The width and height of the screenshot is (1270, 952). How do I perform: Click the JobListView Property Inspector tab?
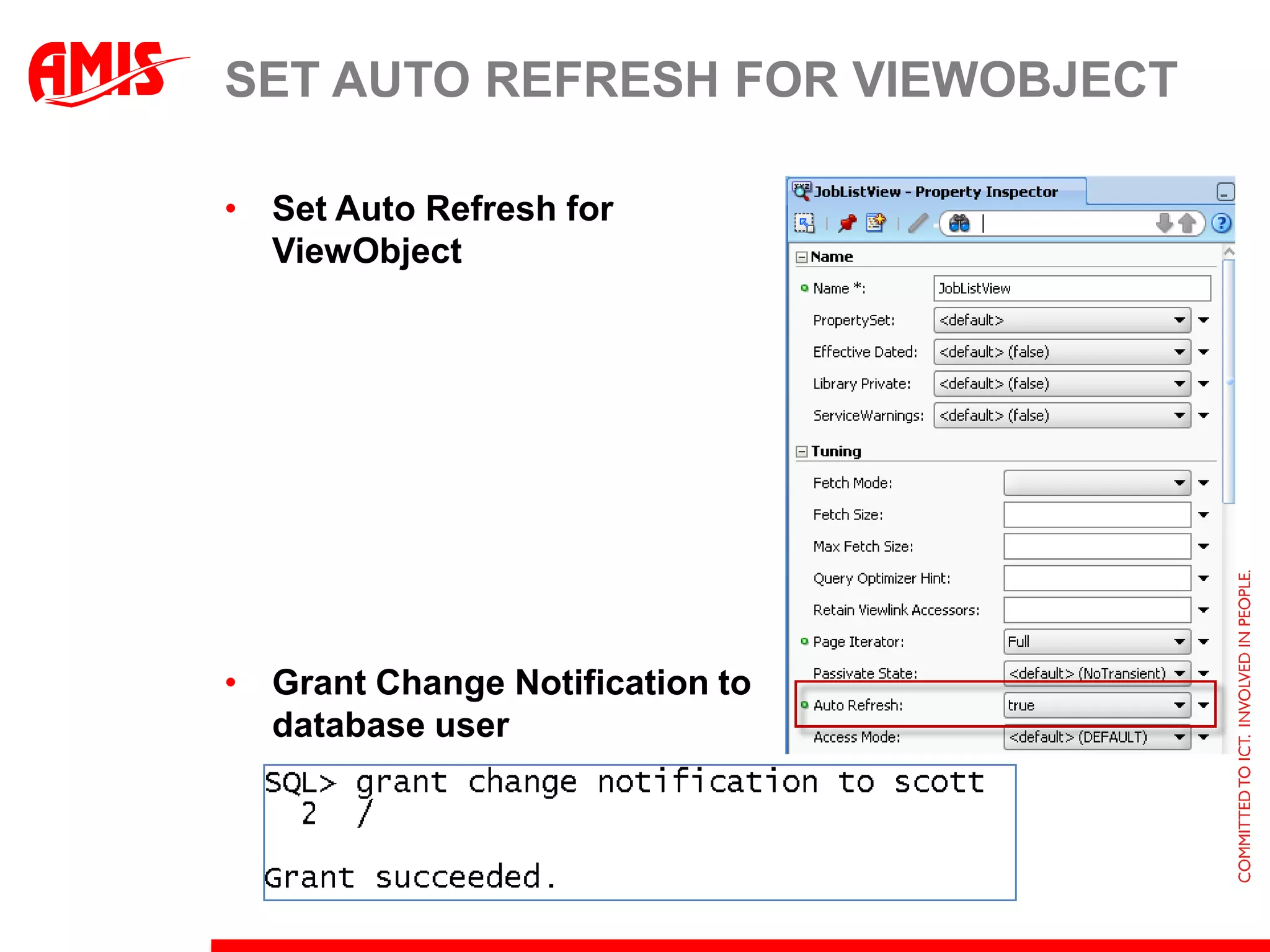pyautogui.click(x=936, y=192)
